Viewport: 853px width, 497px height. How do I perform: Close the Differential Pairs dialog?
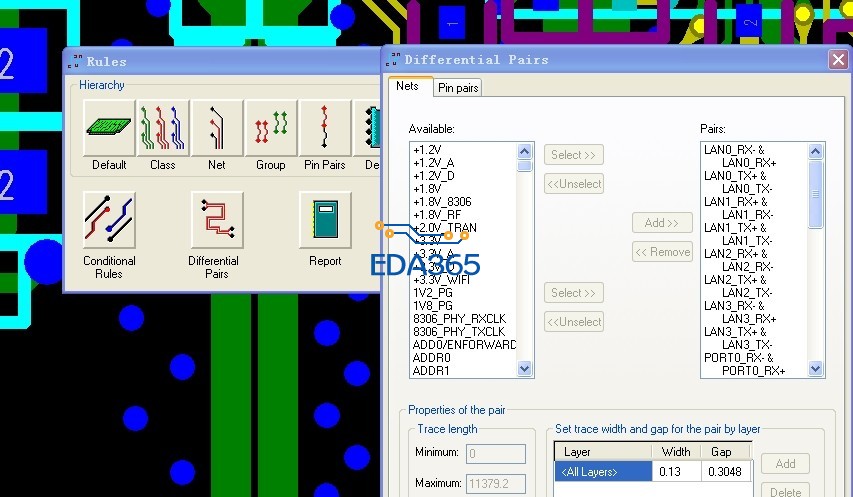838,59
